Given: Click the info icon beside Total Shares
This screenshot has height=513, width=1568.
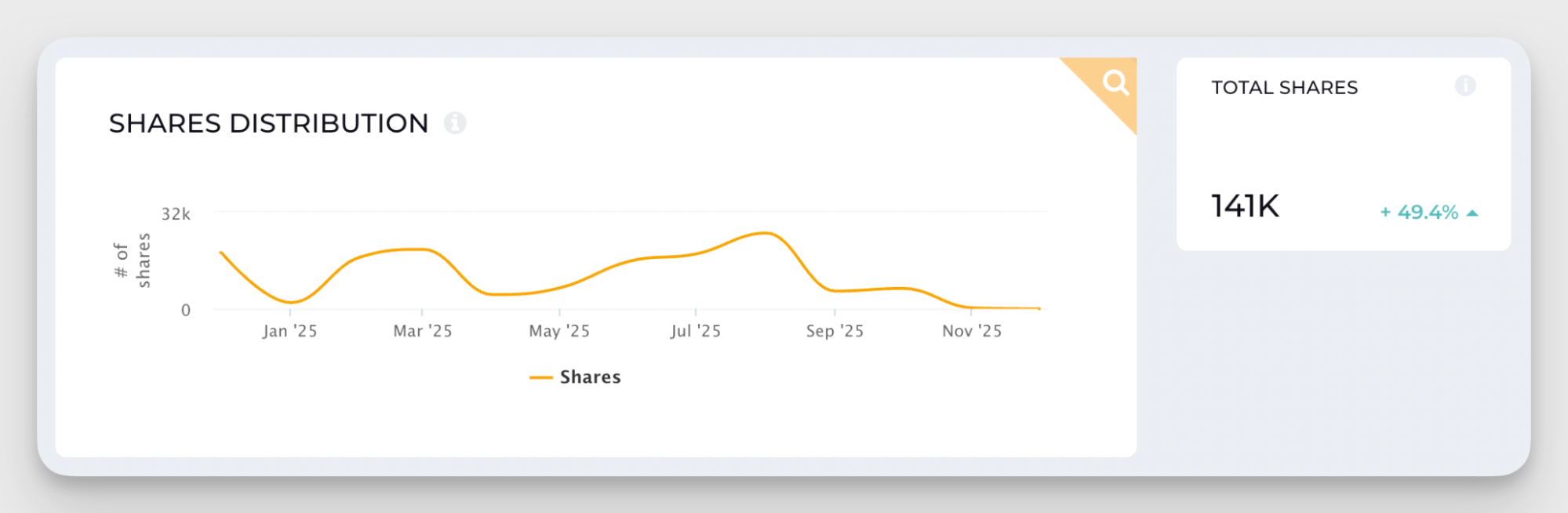Looking at the screenshot, I should (1465, 86).
